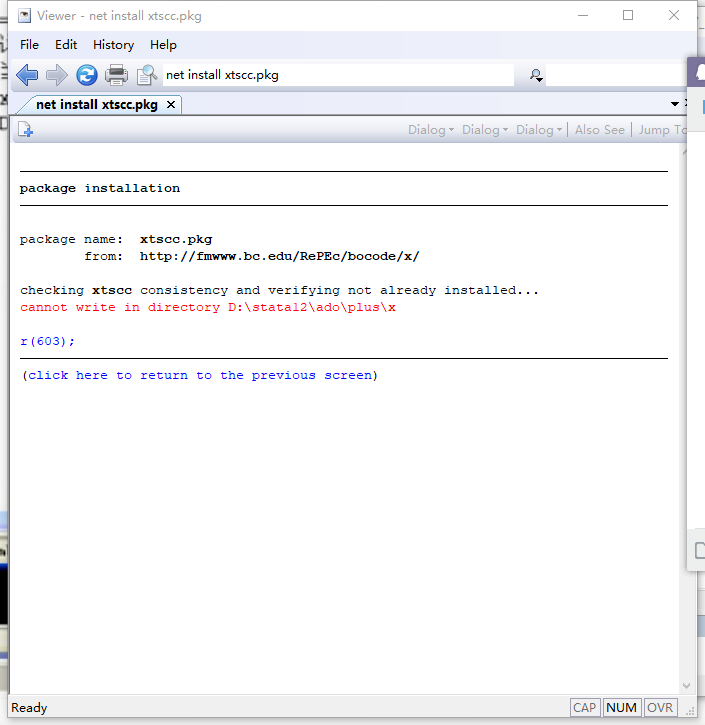Click the Forward arrow in Viewer toolbar

[x=57, y=75]
